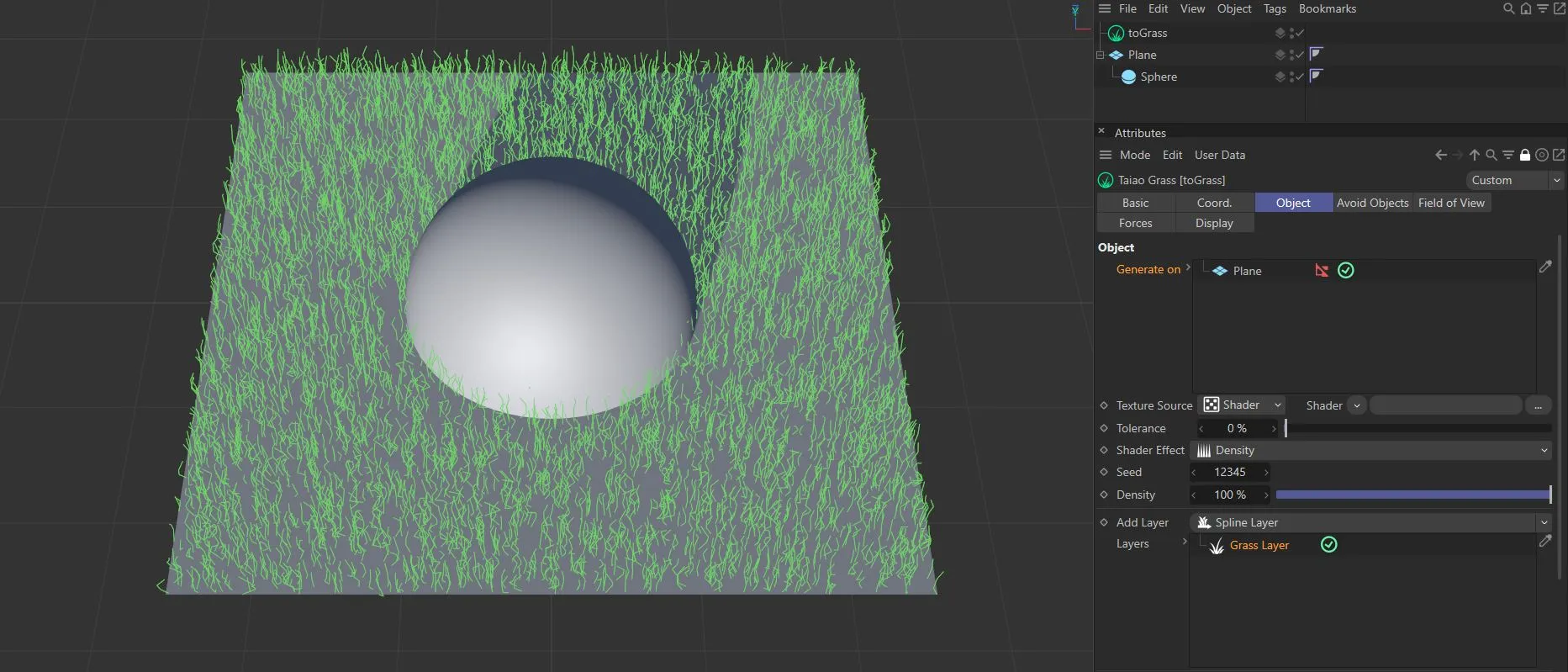Toggle Plane enable checkmark
1568x672 pixels.
(1299, 55)
